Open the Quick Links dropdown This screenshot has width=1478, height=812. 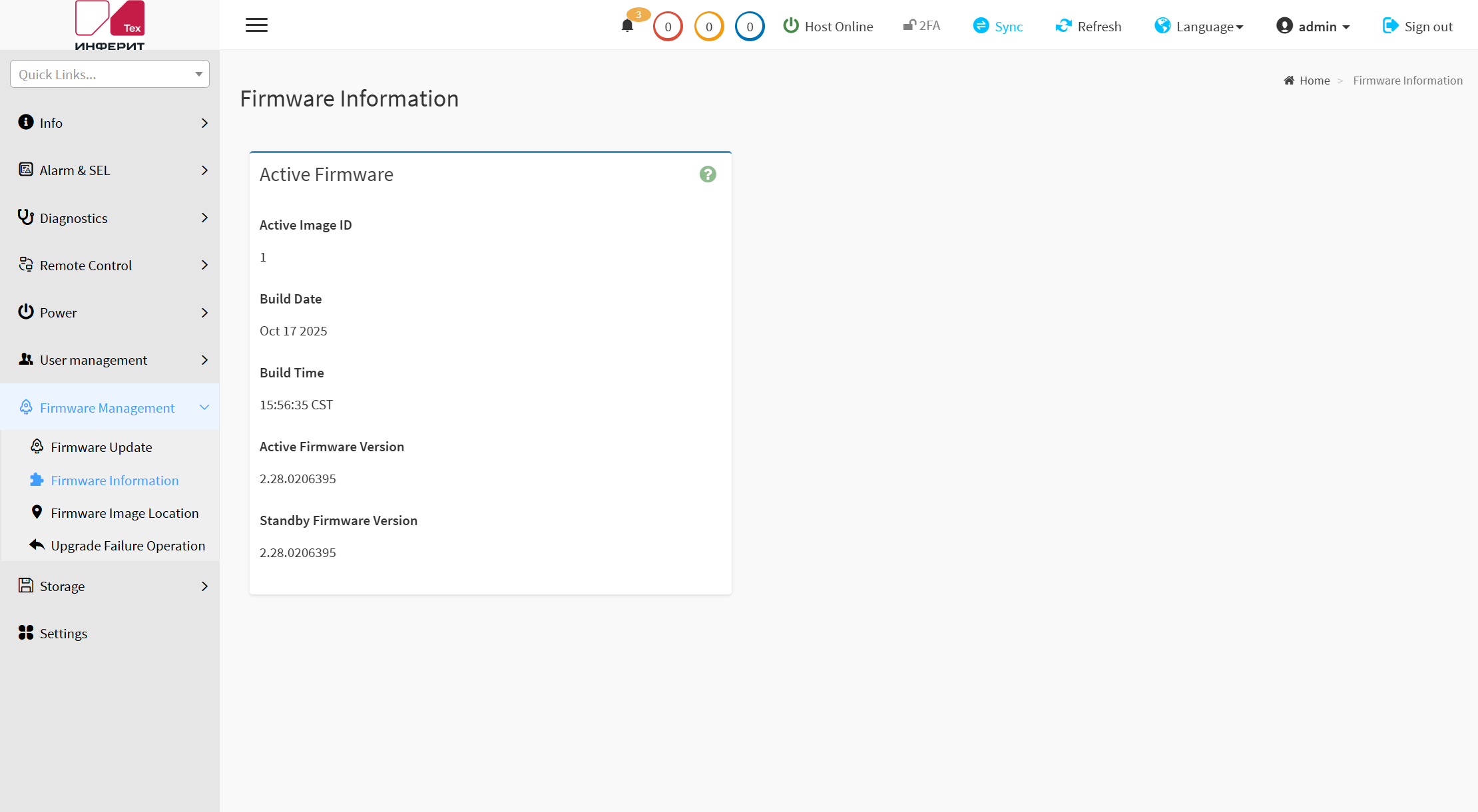point(110,74)
